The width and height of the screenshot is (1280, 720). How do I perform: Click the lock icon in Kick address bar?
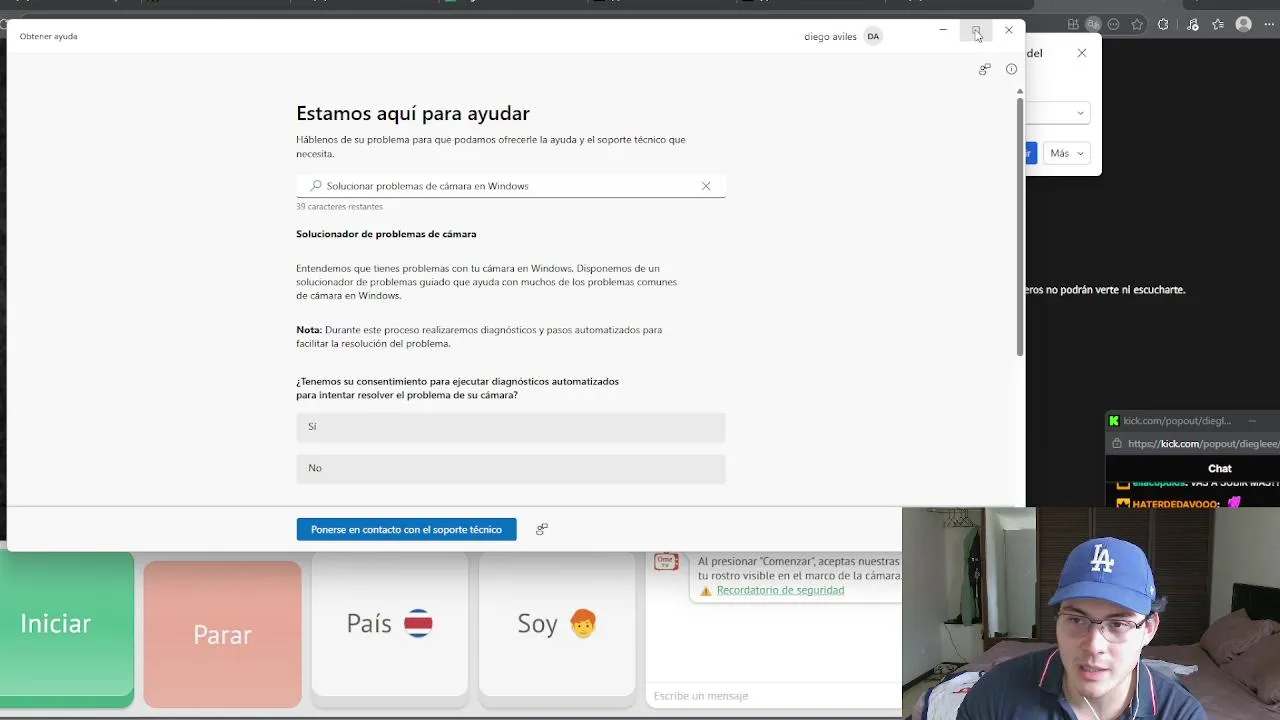(x=1115, y=444)
